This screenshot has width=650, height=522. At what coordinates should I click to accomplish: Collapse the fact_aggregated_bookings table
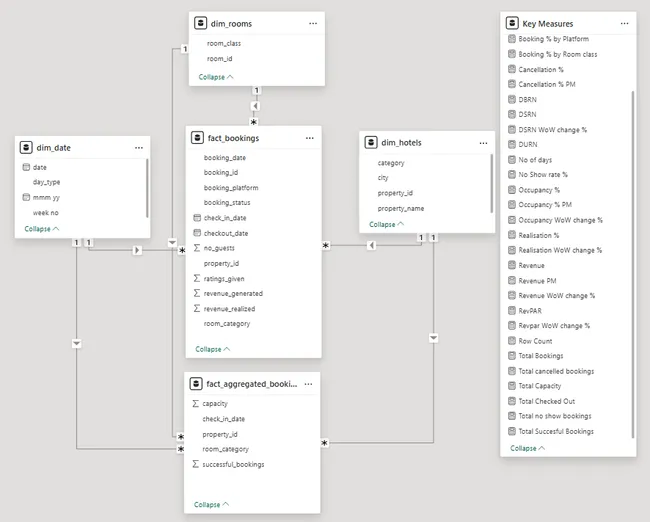coord(211,505)
